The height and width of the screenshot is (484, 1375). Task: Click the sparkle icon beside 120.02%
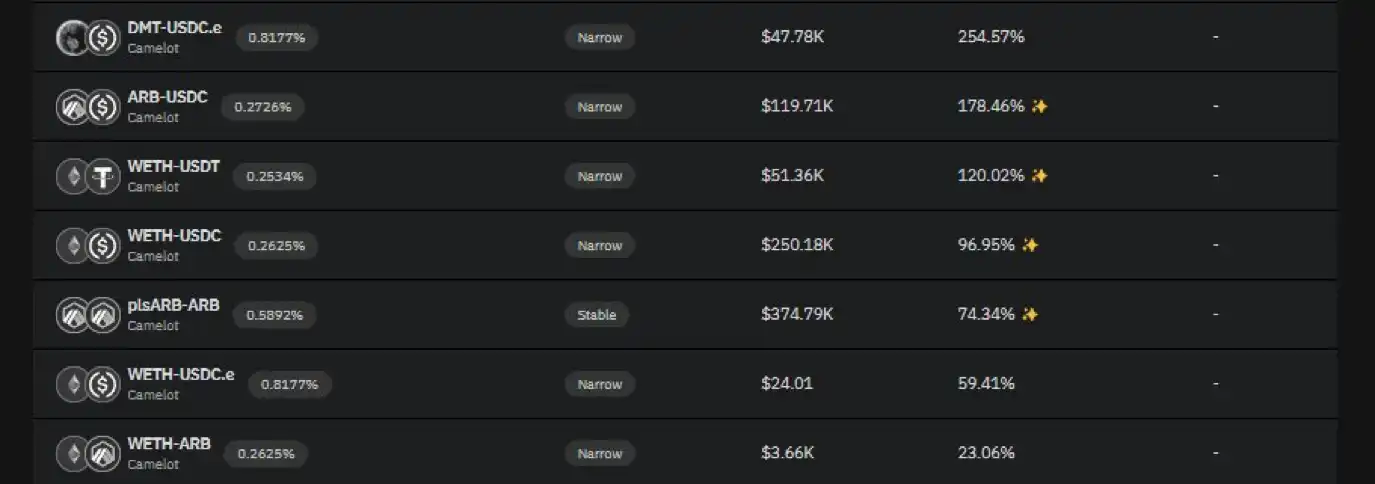pyautogui.click(x=1039, y=176)
